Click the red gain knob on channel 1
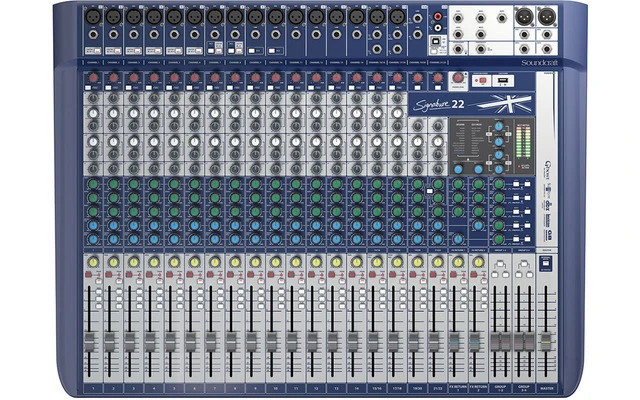The image size is (640, 400). (x=92, y=77)
